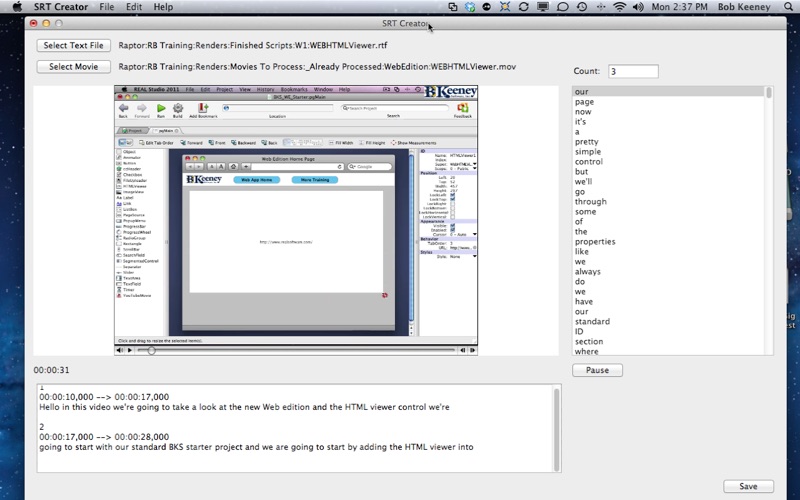This screenshot has width=800, height=500.
Task: Open the system volume menu
Action: (638, 7)
